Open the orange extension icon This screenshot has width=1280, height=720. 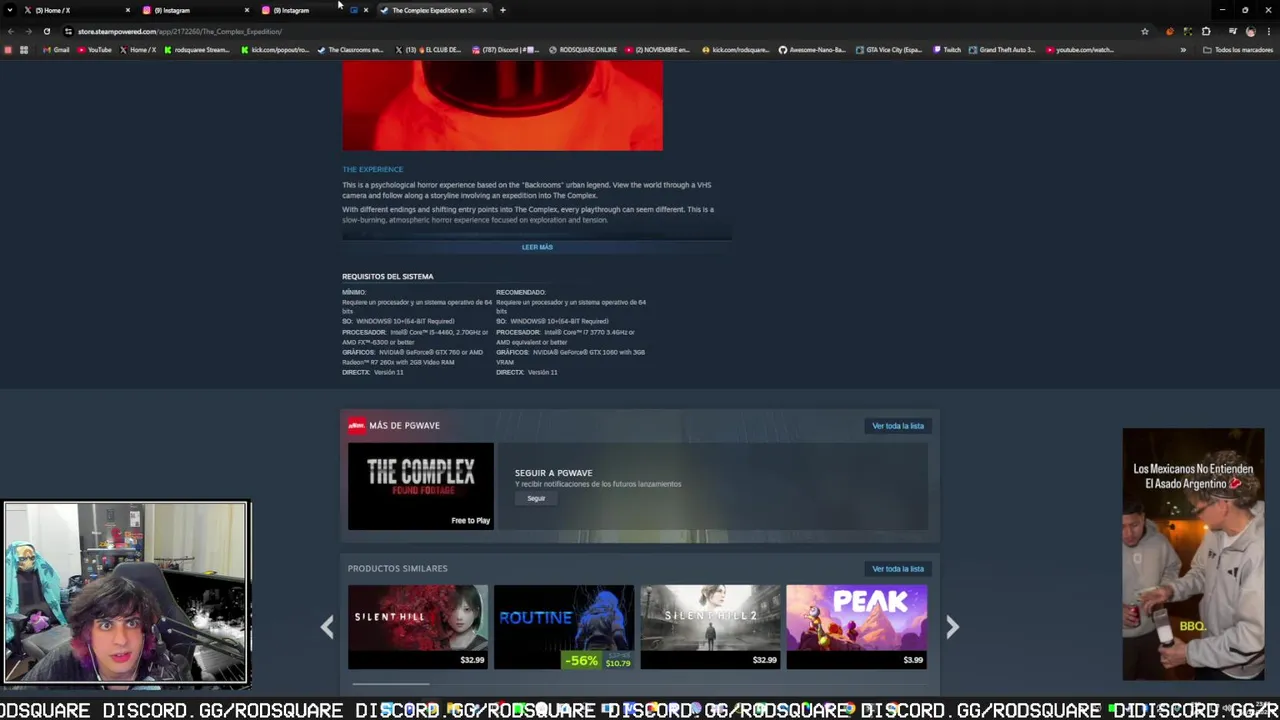(1170, 31)
